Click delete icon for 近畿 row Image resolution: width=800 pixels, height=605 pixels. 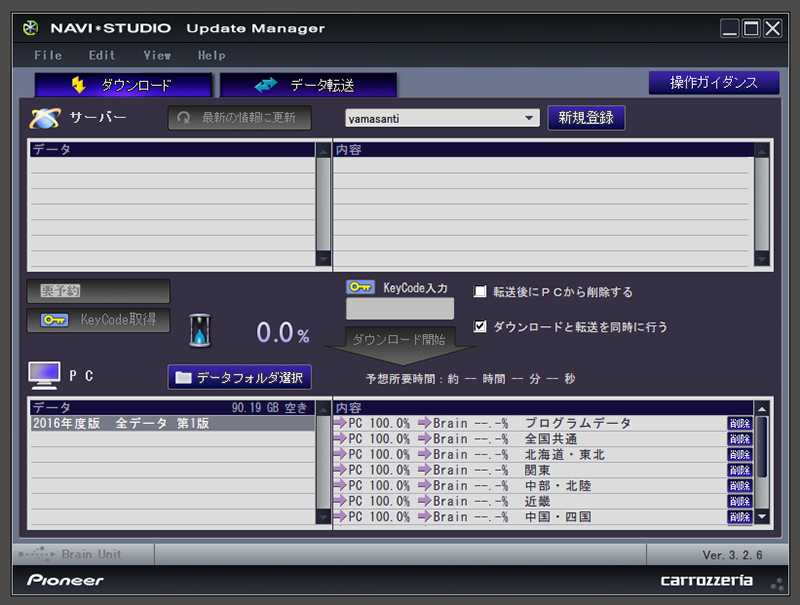739,501
